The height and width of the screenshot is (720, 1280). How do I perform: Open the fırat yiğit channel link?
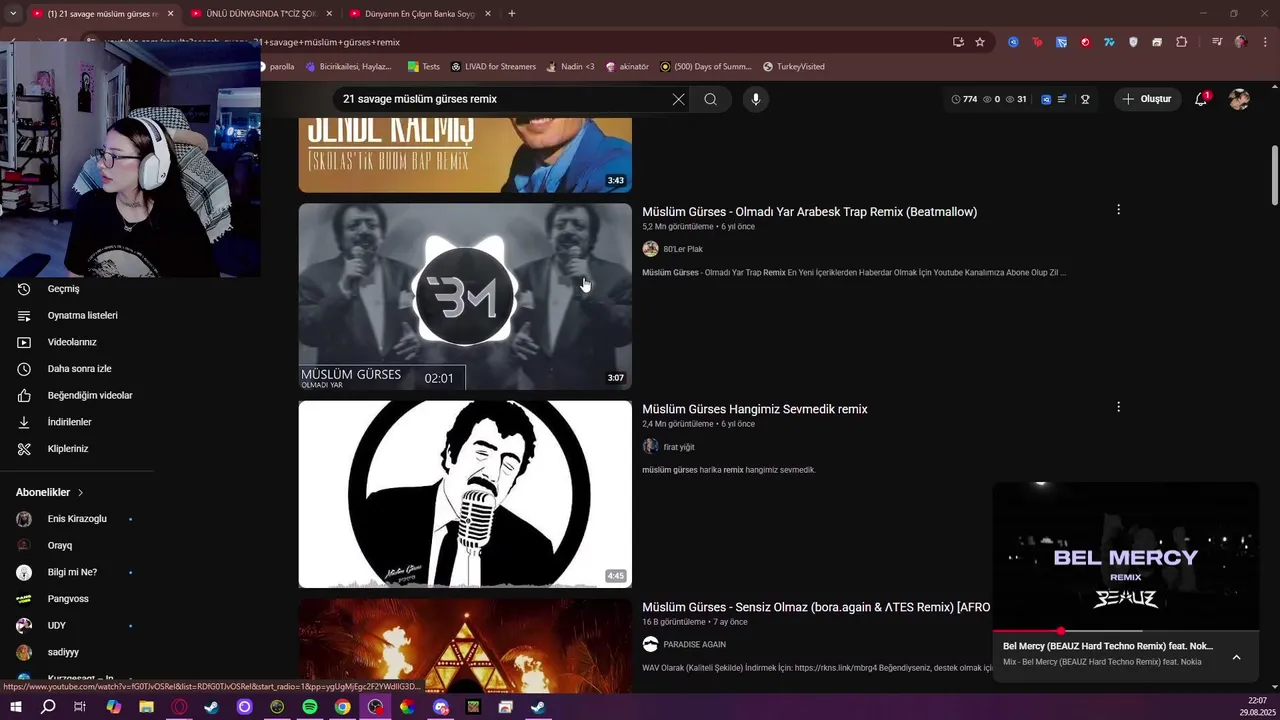(x=679, y=447)
